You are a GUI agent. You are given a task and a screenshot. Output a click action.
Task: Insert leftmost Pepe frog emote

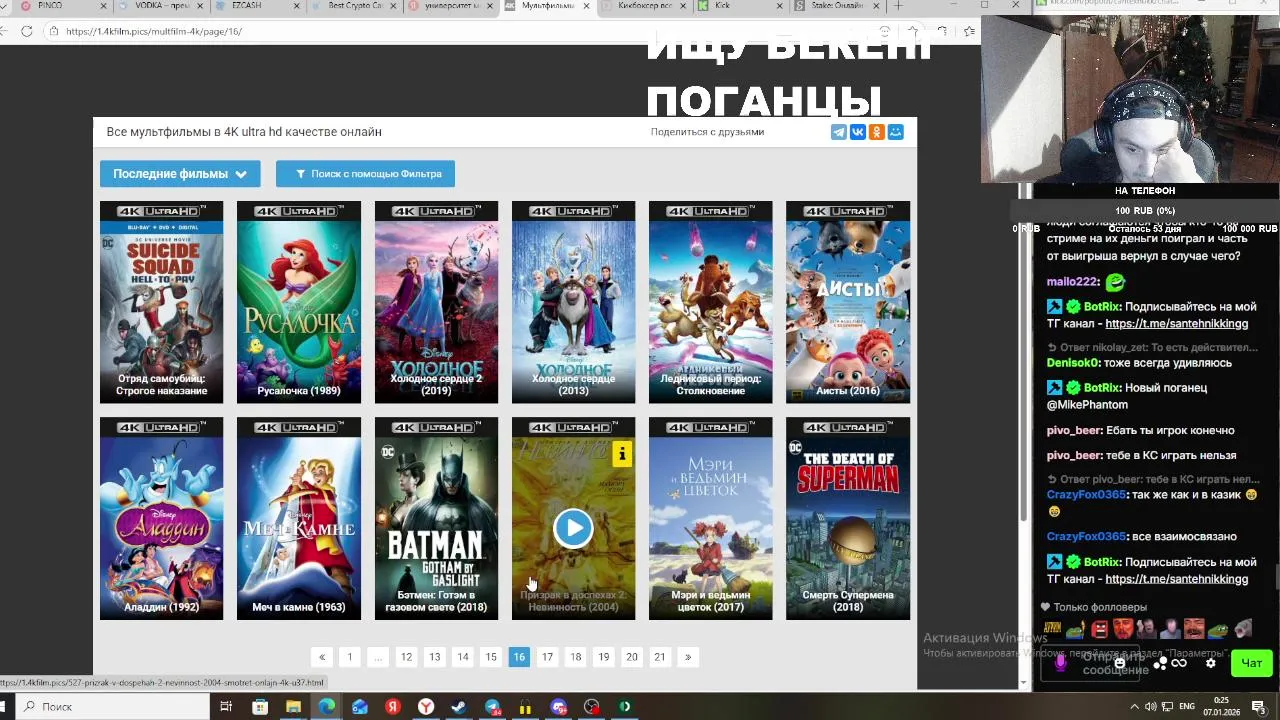[x=1075, y=629]
